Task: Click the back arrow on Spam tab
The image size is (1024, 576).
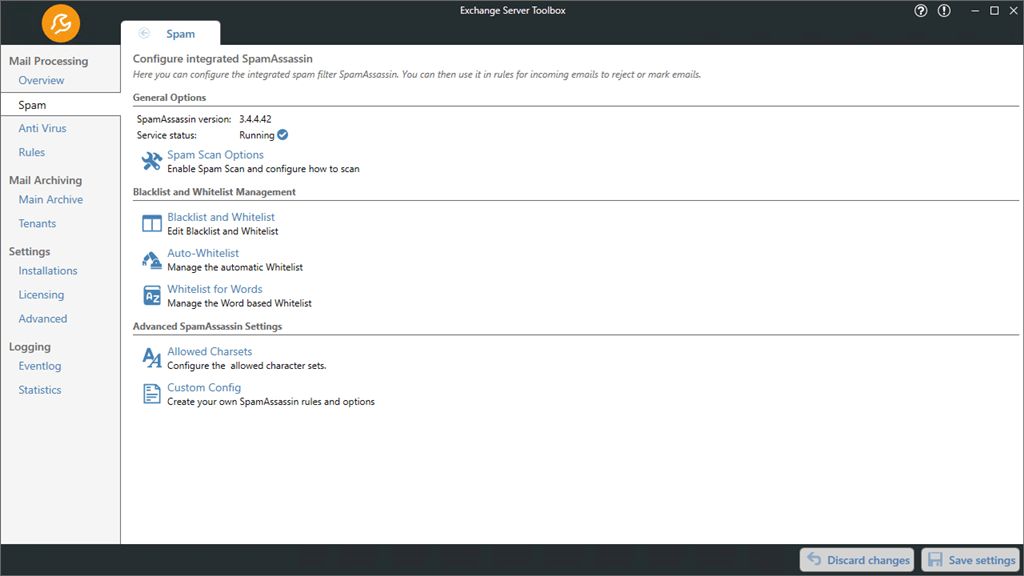Action: (145, 34)
